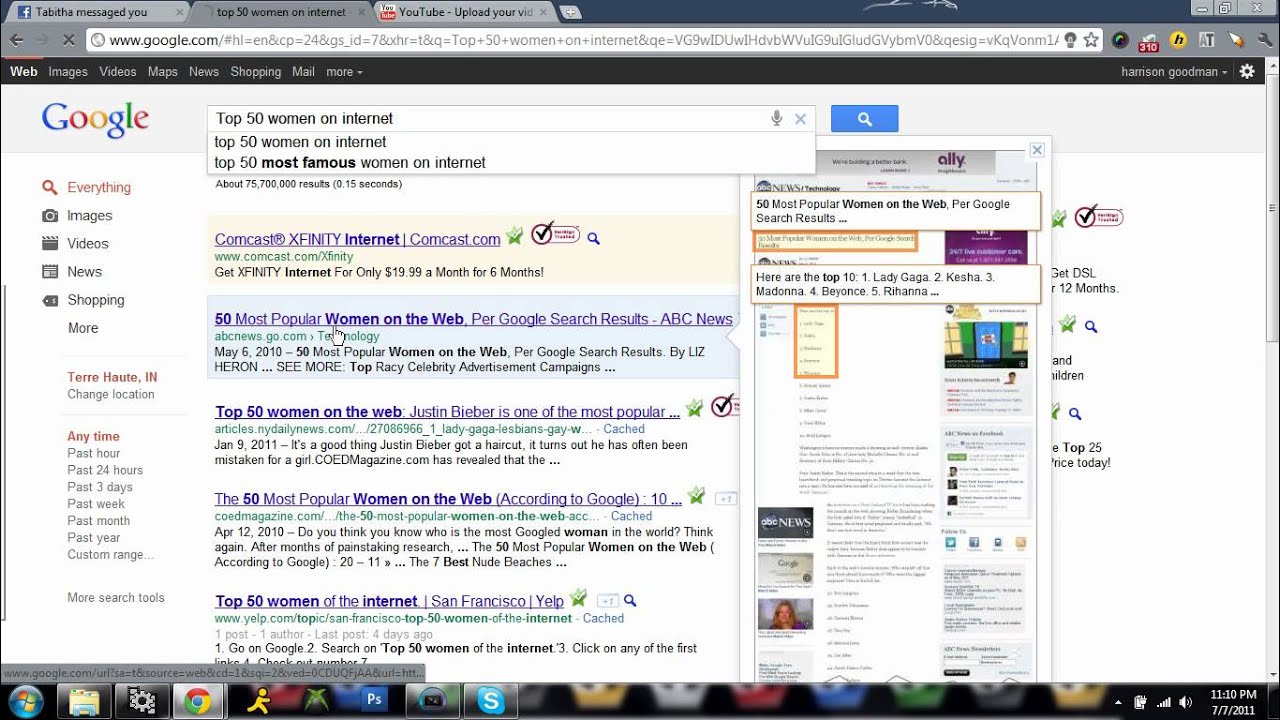Open Videos in Google top bar
This screenshot has height=720, width=1280.
[118, 72]
